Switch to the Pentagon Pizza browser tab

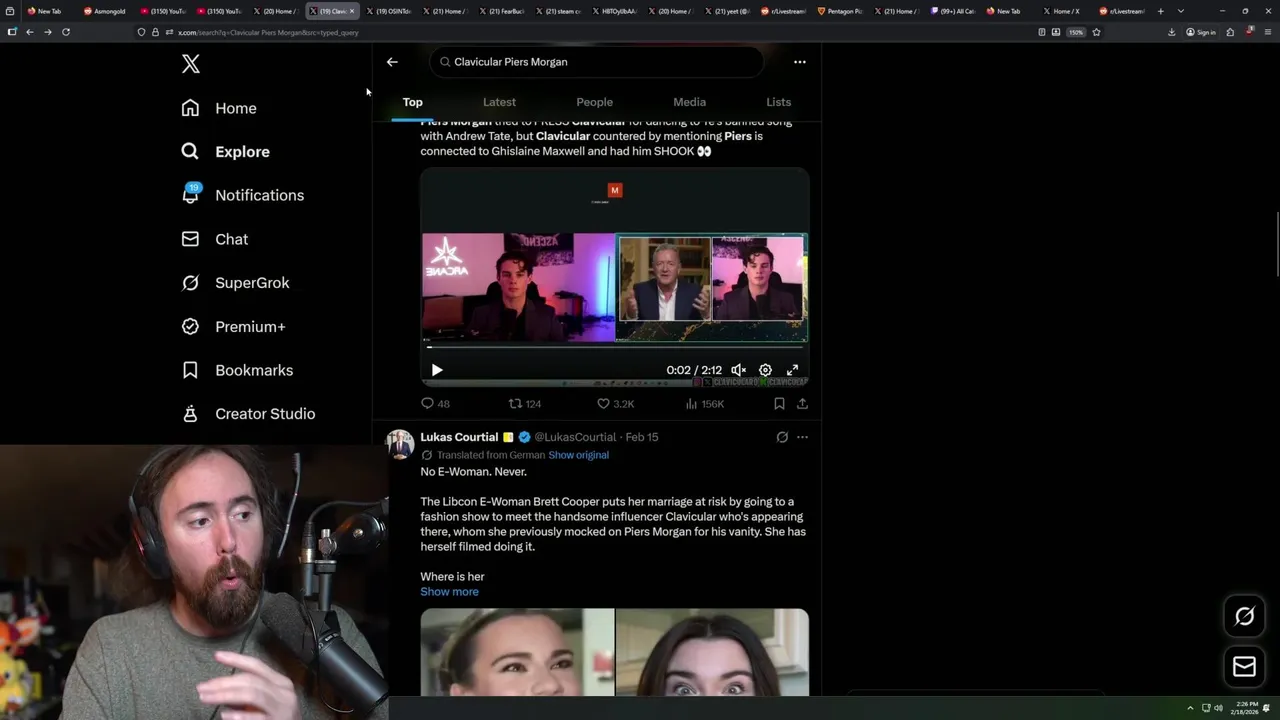tap(840, 11)
